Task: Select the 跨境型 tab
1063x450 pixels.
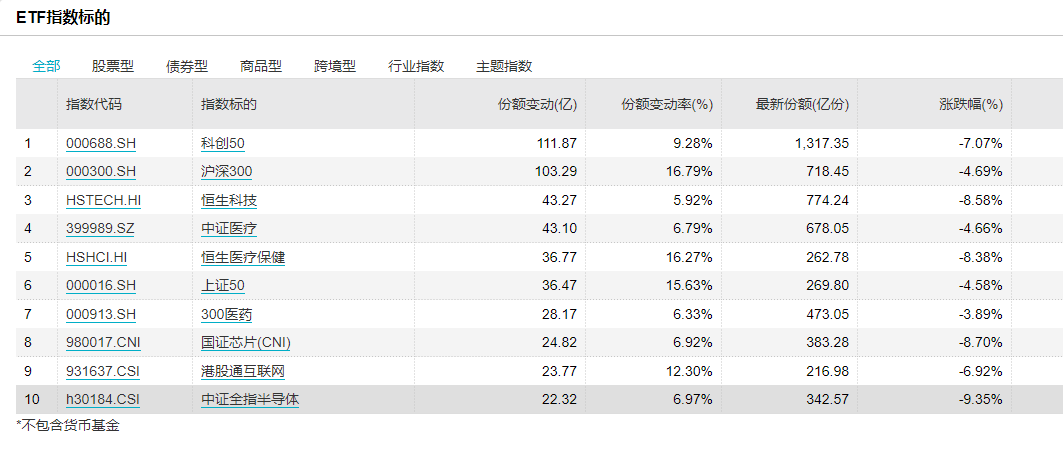Action: (335, 66)
